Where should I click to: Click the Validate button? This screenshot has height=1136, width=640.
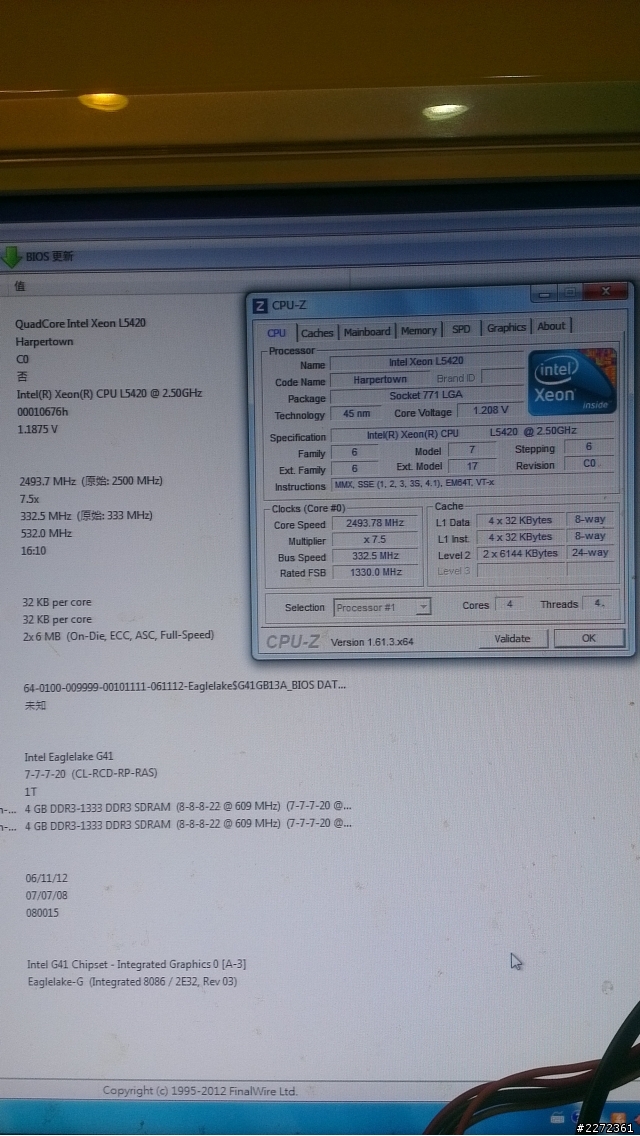(512, 638)
